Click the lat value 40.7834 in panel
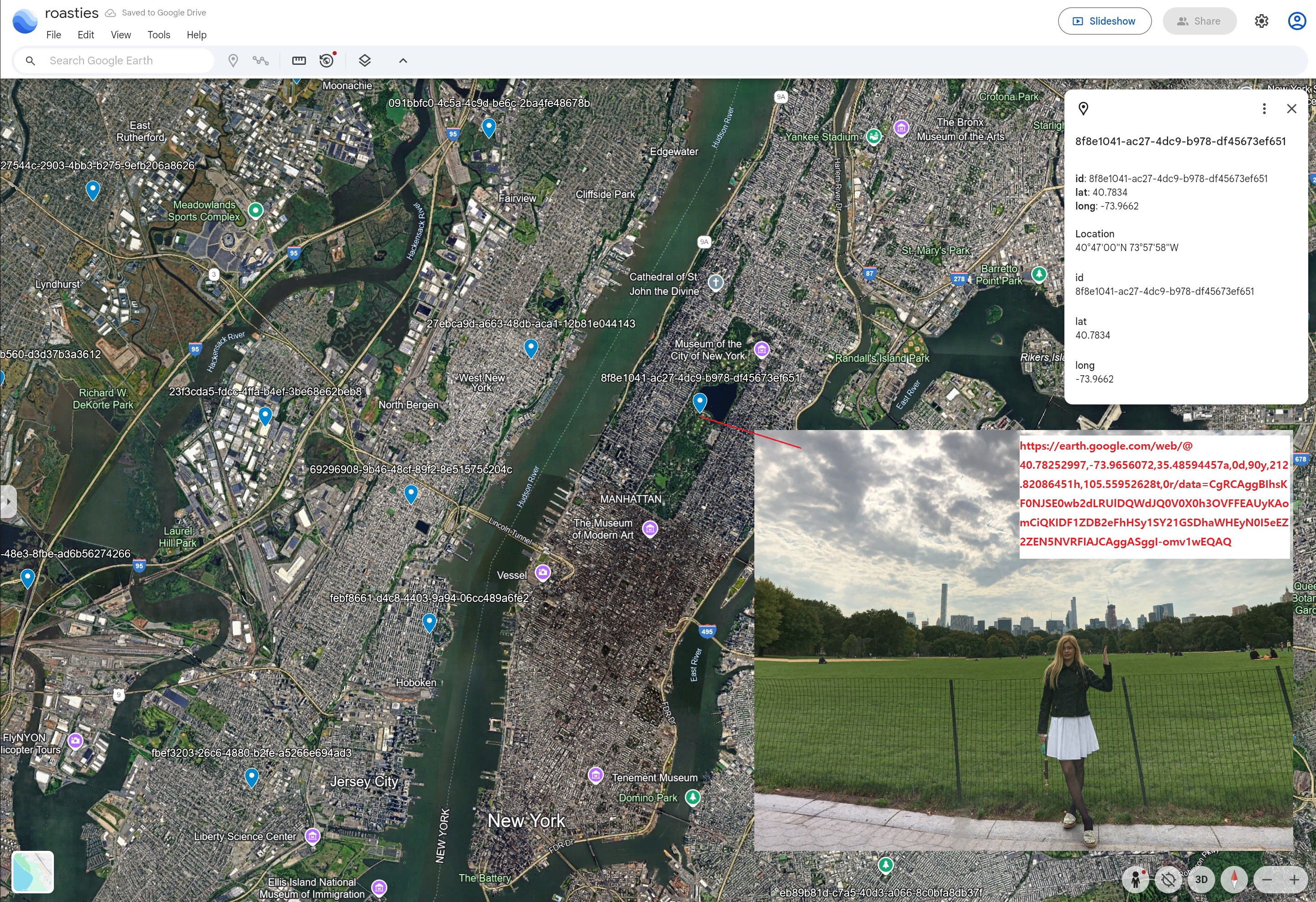 (1092, 335)
